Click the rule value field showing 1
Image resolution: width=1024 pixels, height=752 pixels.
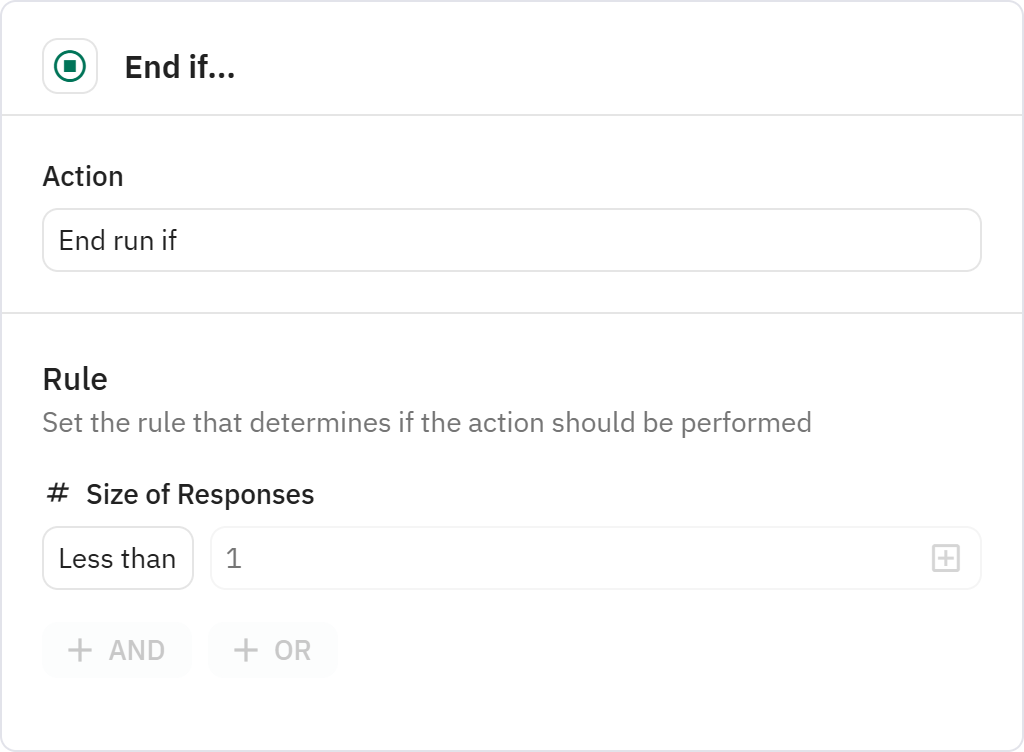pos(570,558)
